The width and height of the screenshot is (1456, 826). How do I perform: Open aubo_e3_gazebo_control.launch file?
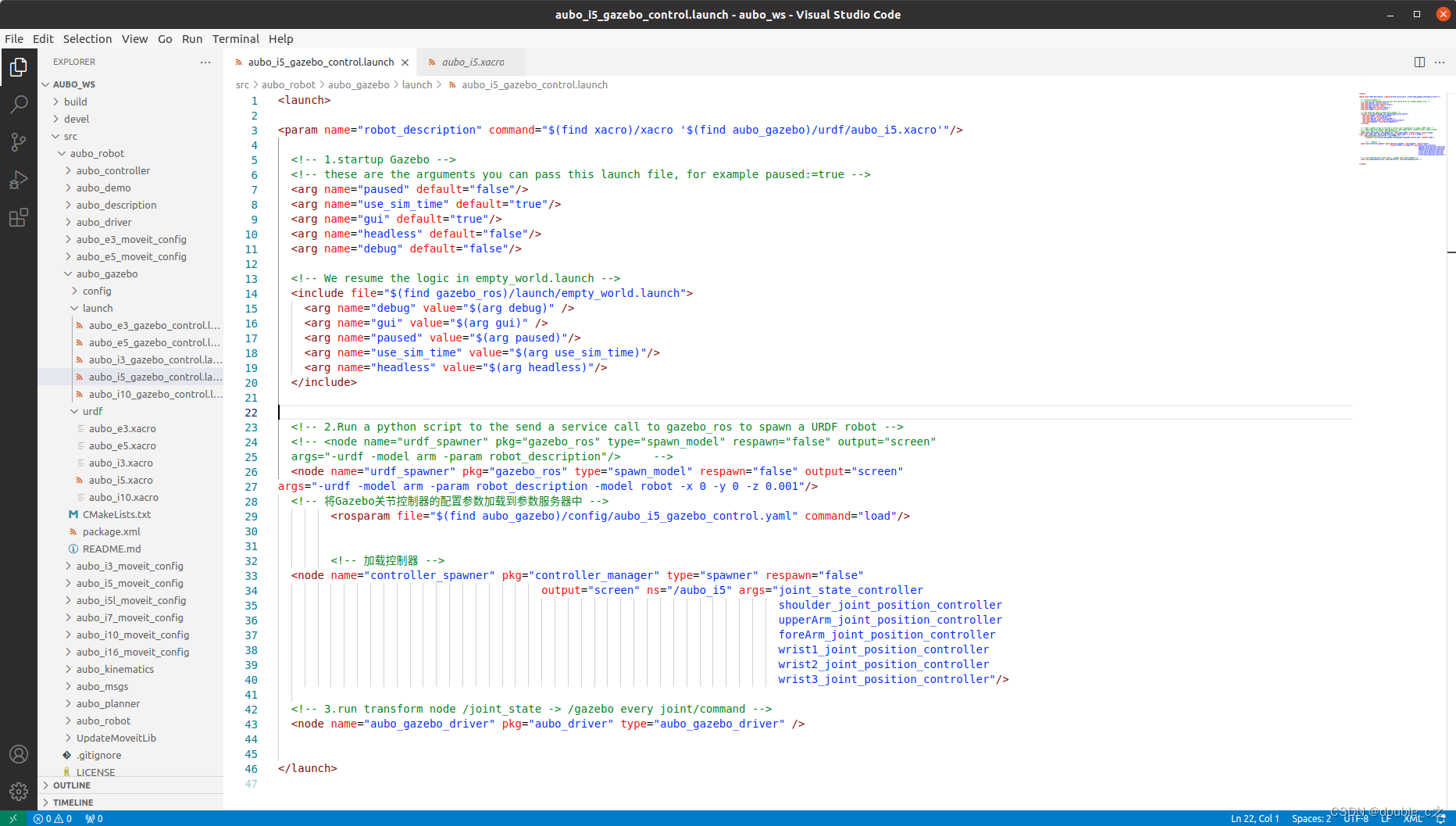130,325
